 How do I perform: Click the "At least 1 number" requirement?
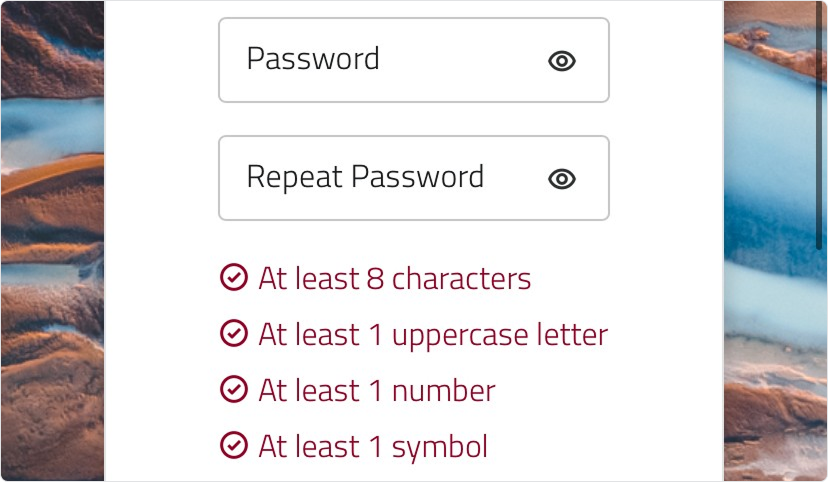[x=376, y=390]
